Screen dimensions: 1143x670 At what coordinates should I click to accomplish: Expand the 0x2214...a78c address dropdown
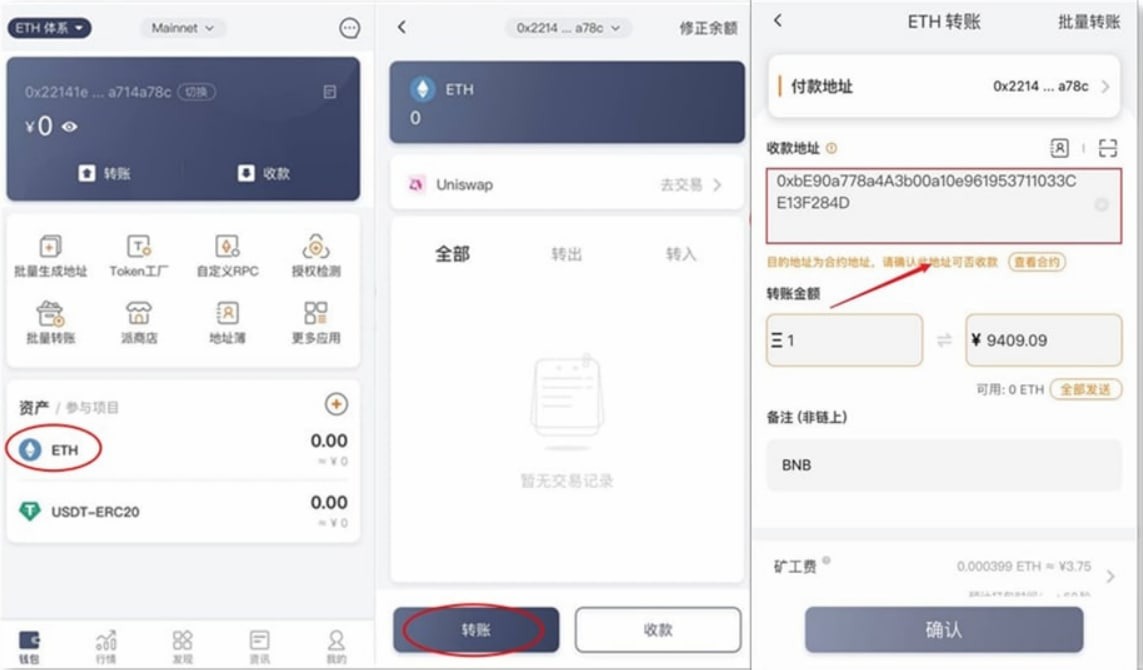568,28
